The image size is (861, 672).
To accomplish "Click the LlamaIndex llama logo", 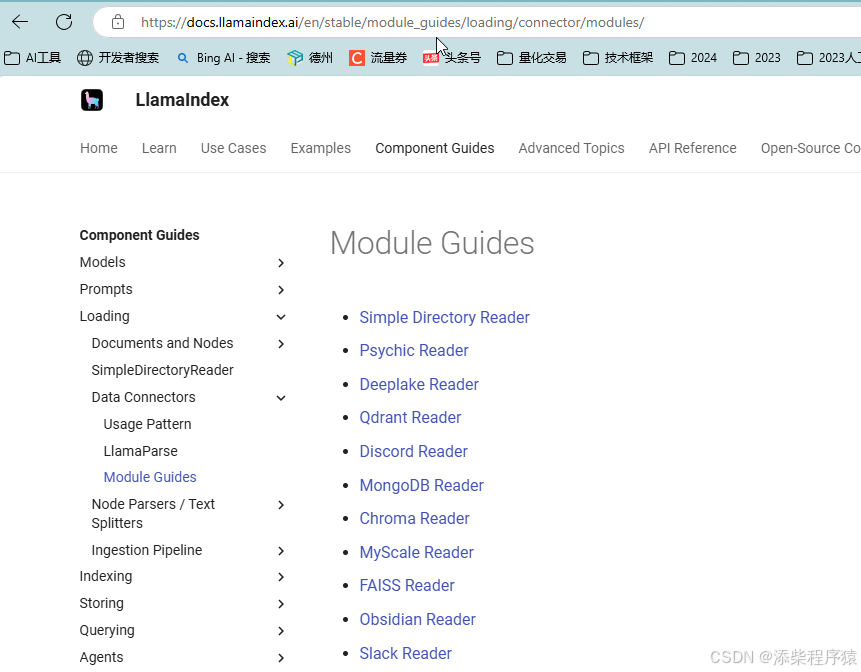I will pos(92,100).
